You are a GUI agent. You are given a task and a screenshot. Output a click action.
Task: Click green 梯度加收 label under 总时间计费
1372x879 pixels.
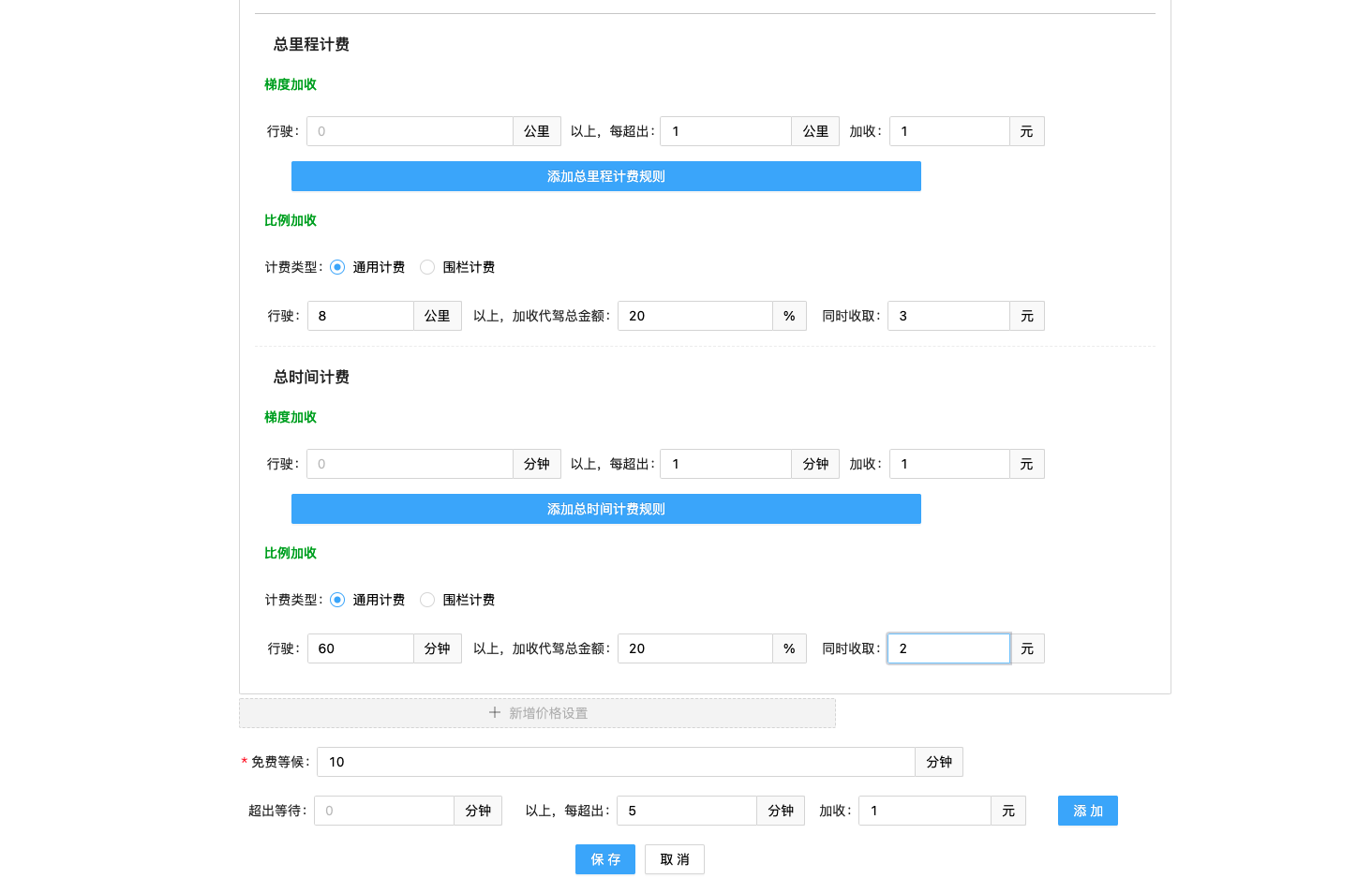point(291,417)
